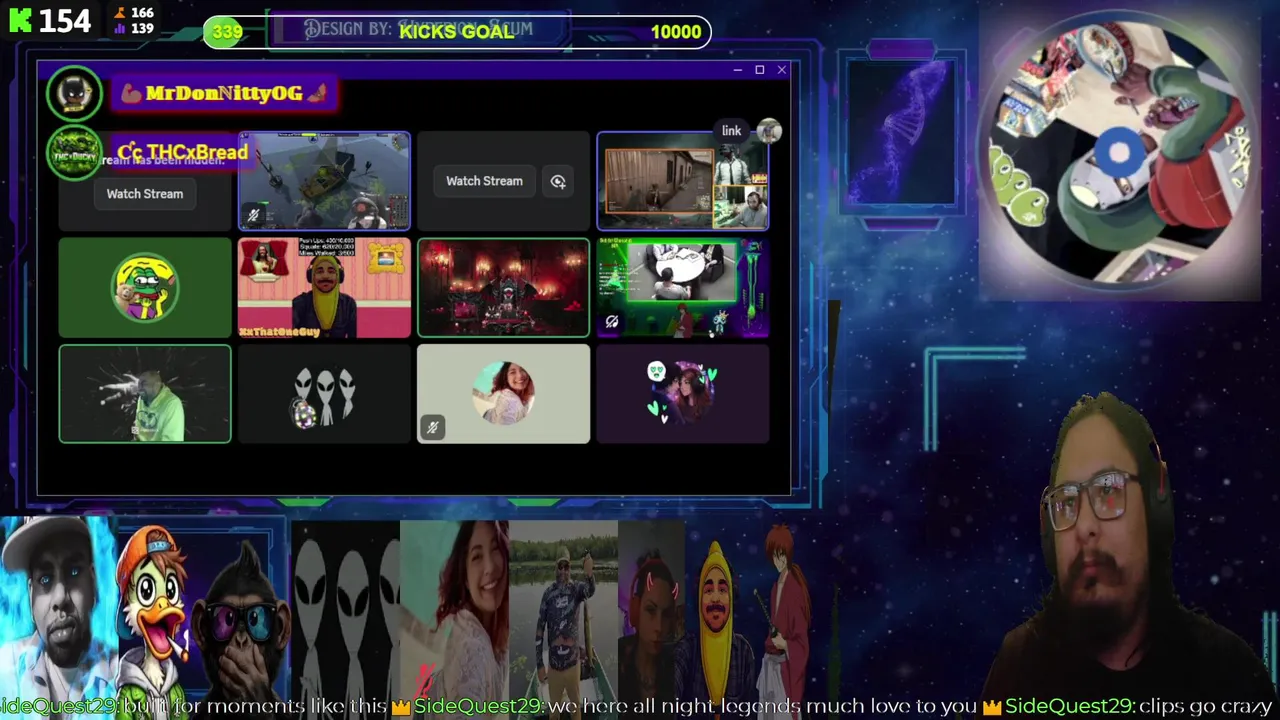The width and height of the screenshot is (1280, 720).
Task: Select the couple with hearts avatar tile
Action: [683, 394]
